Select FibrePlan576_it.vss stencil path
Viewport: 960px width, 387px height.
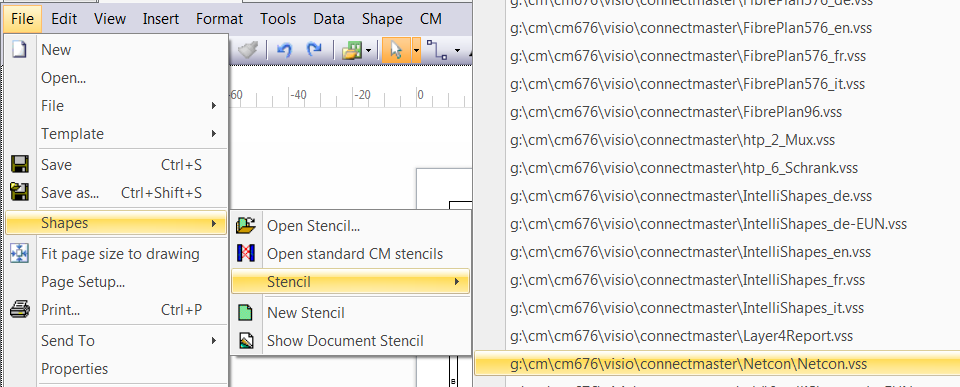[x=688, y=84]
